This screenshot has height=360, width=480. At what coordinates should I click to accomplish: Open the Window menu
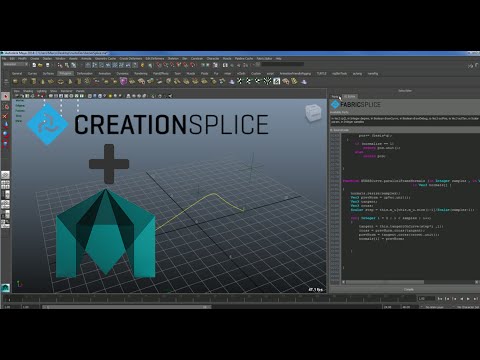[x=60, y=59]
